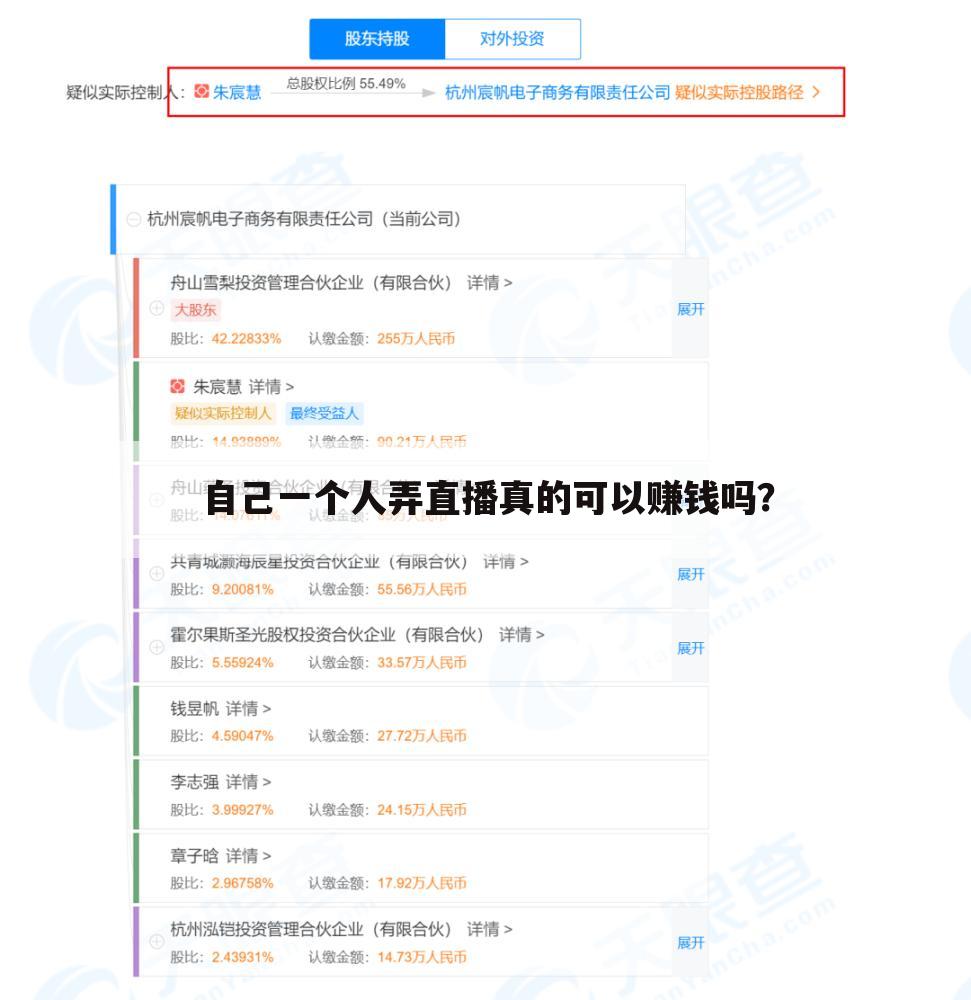Screen dimensions: 971x1000
Task: Expand plus icon for 杭州泓铠投资管理合伙企业
Action: [157, 941]
